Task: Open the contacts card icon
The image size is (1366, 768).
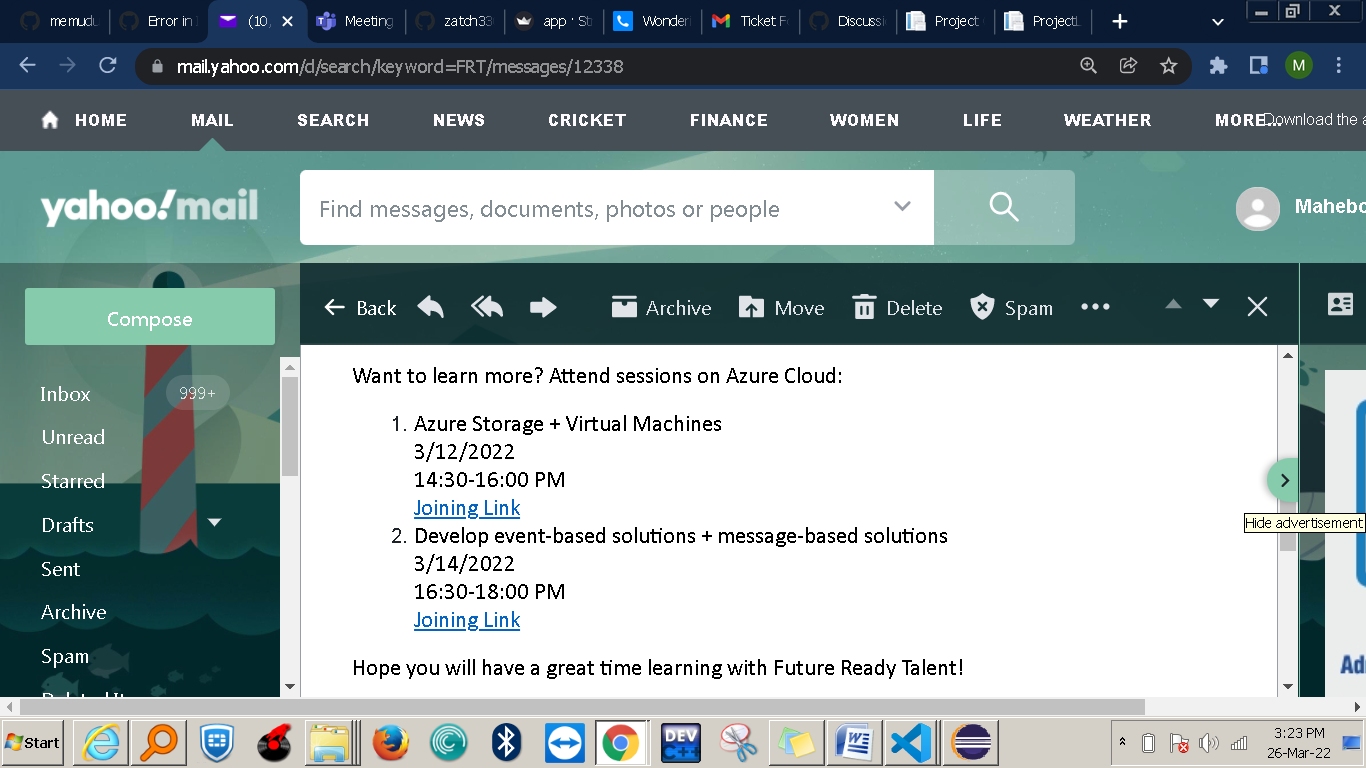Action: (1340, 304)
